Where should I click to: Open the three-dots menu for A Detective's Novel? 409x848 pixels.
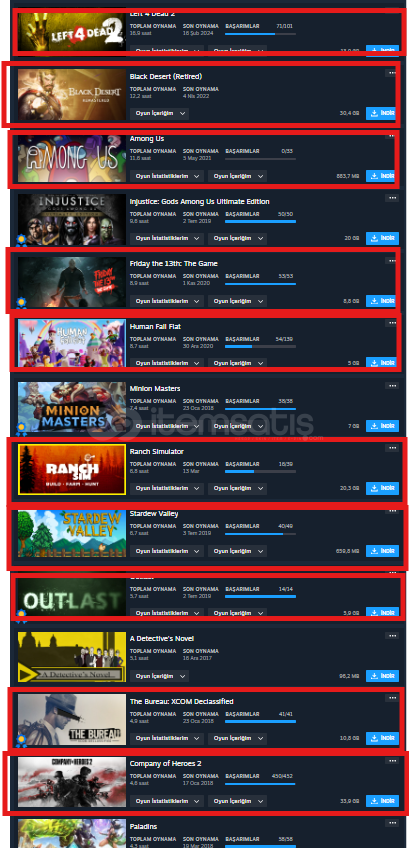coord(391,635)
